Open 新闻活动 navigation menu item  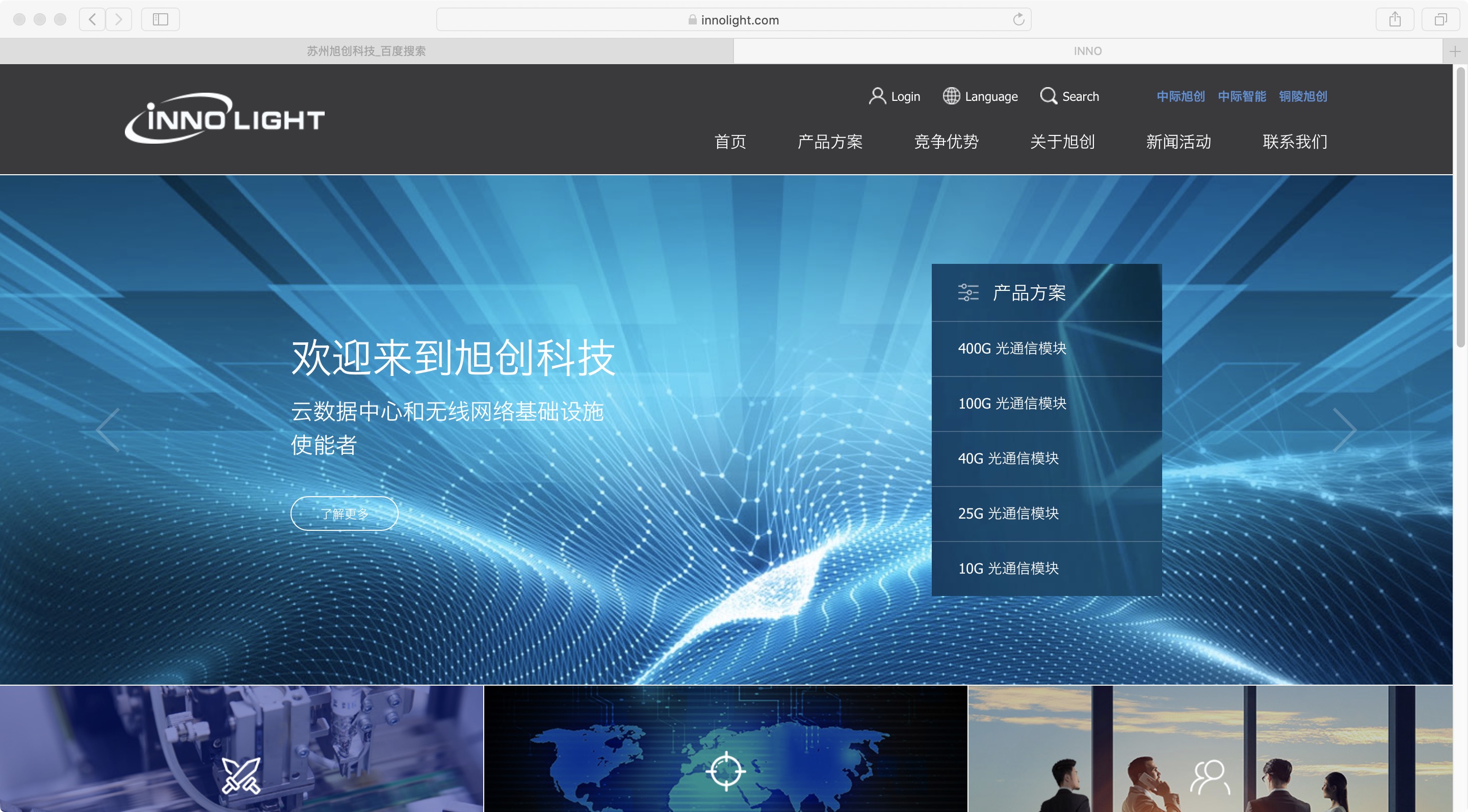(1178, 142)
